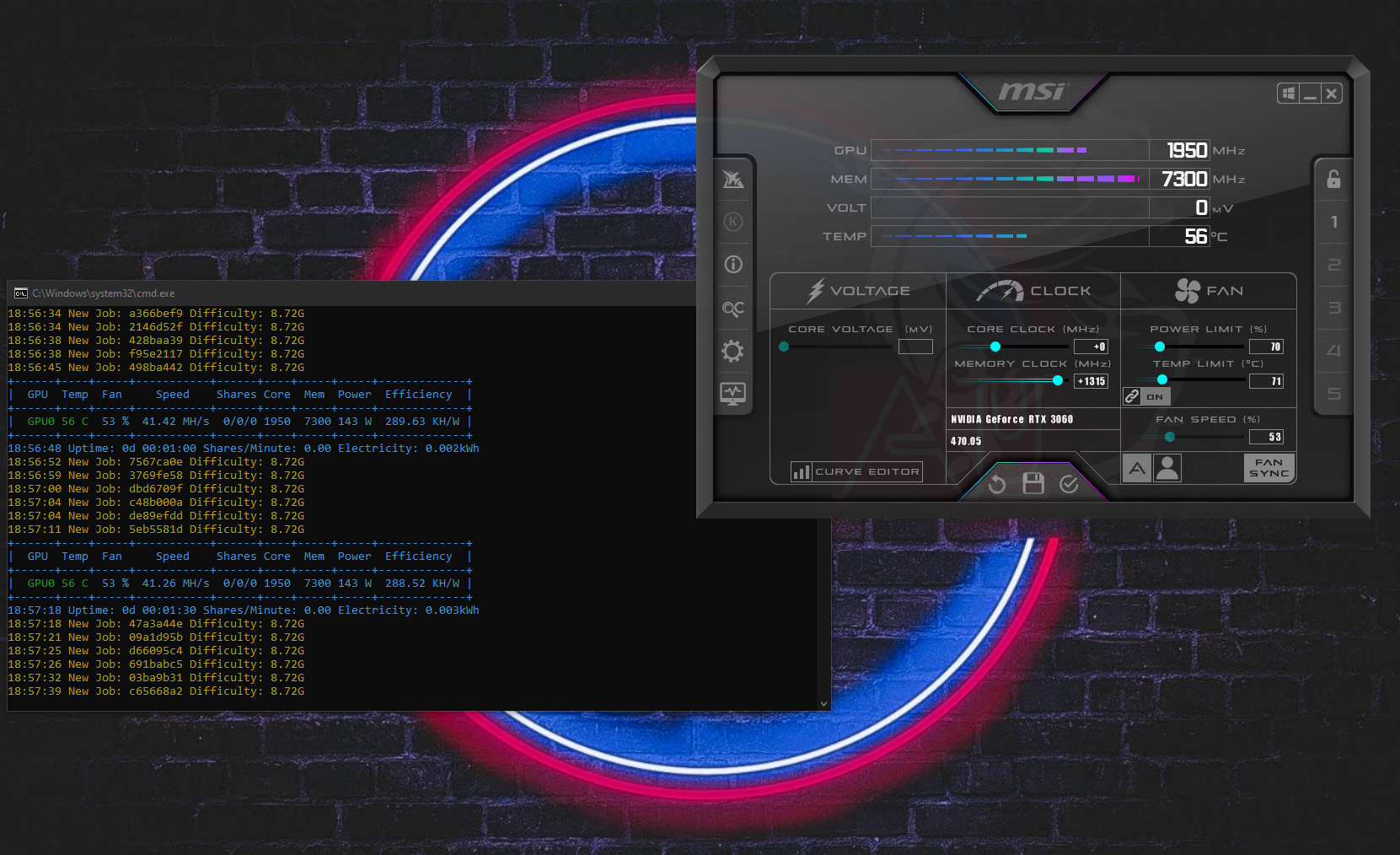Close the MSI Afterburner window

1331,93
